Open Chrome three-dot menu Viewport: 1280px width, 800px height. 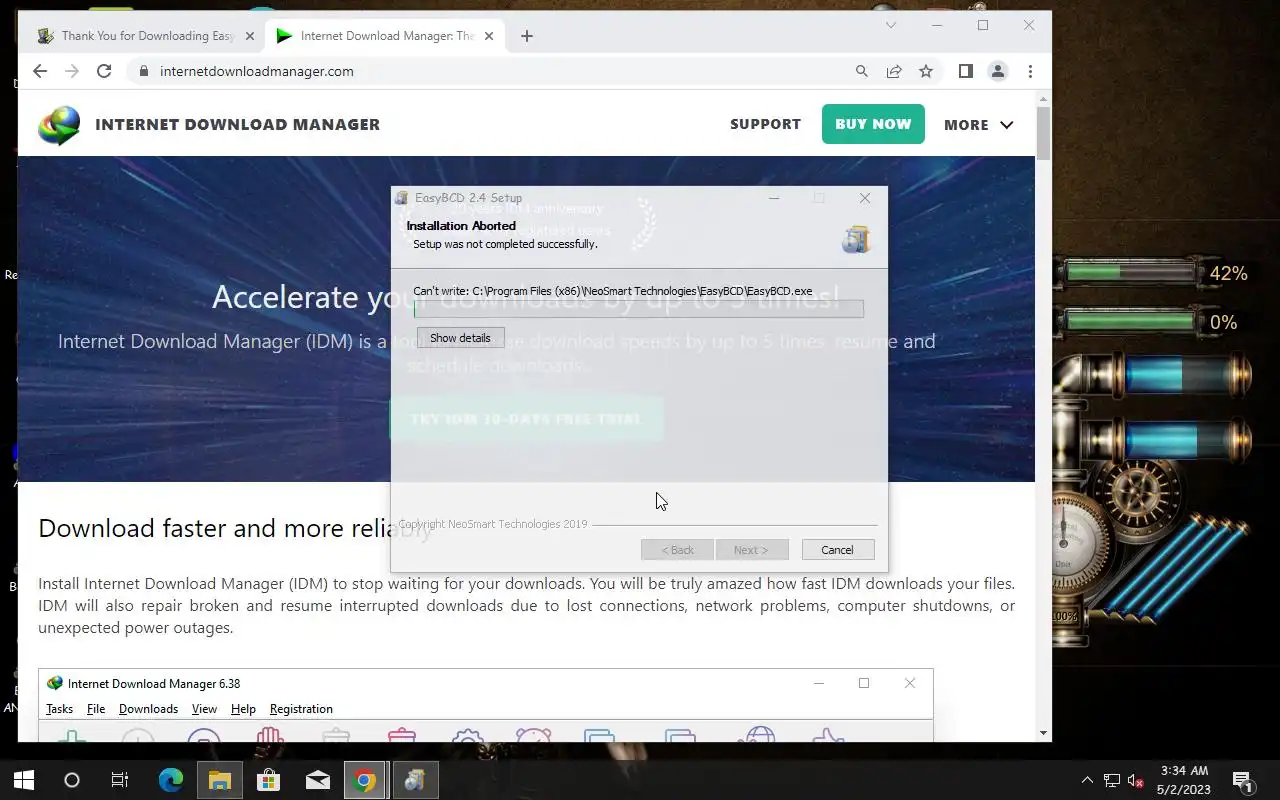(x=1030, y=71)
